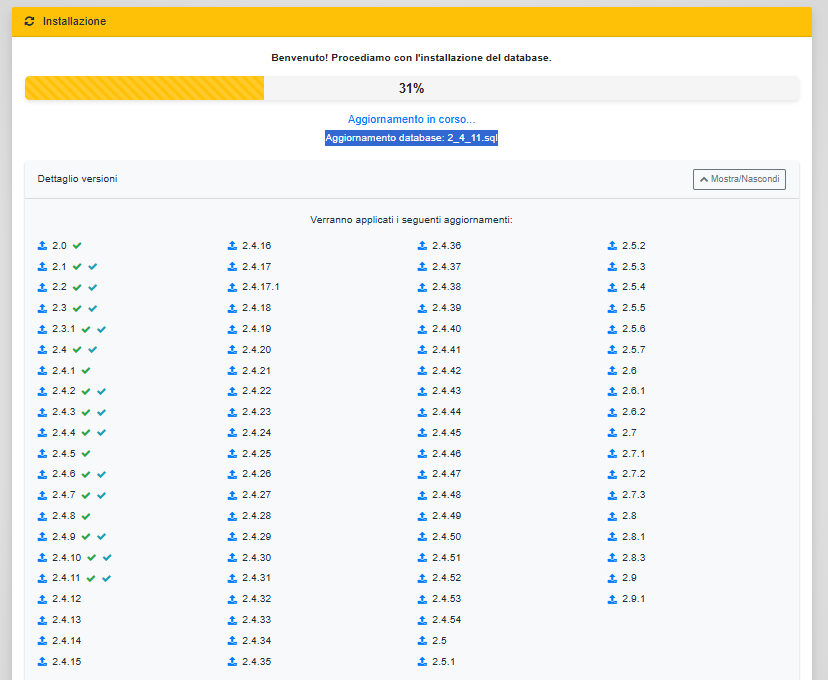
Task: Collapse versions with the Mostra/Nascondi button
Action: pos(739,180)
